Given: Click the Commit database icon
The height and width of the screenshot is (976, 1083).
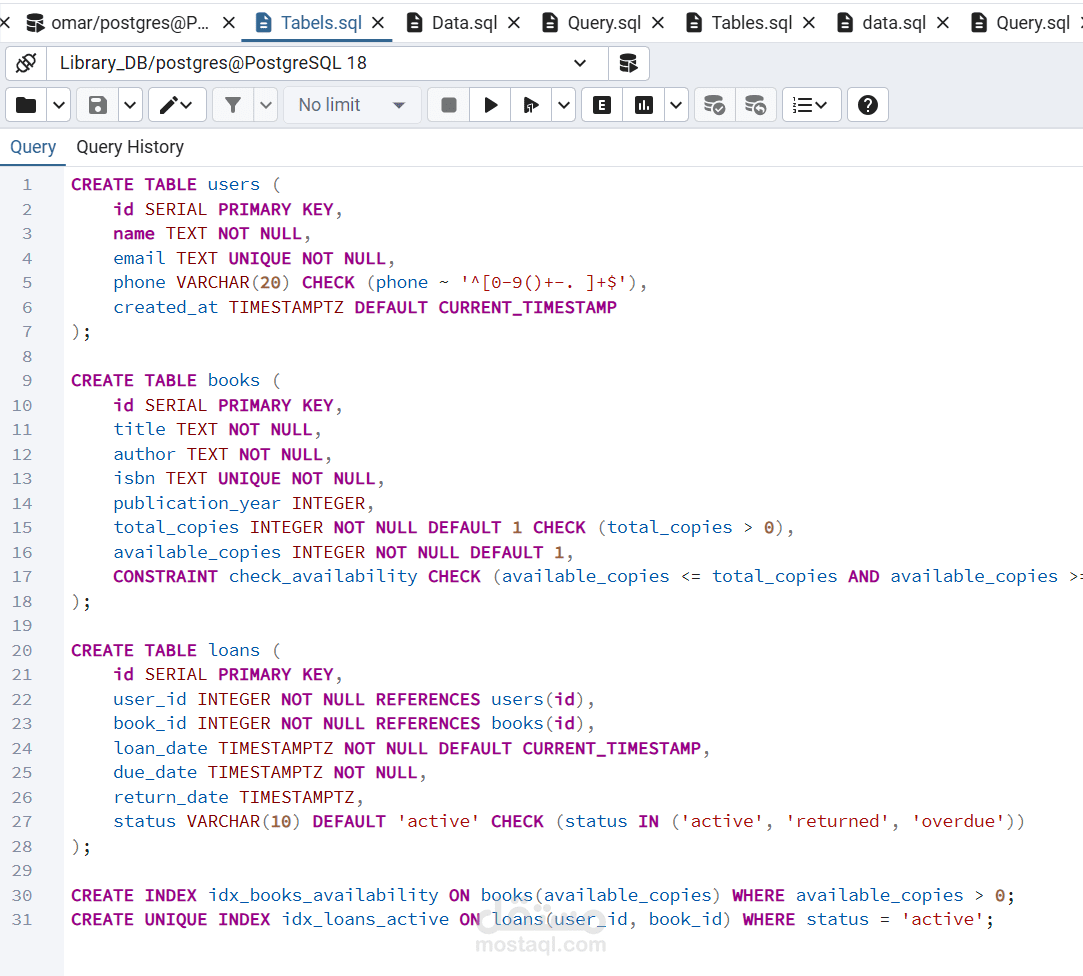Looking at the screenshot, I should click(x=714, y=105).
